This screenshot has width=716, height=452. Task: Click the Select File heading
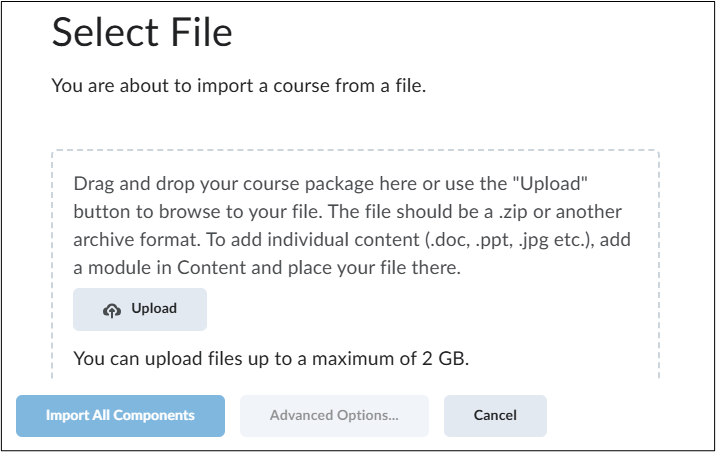pos(142,32)
